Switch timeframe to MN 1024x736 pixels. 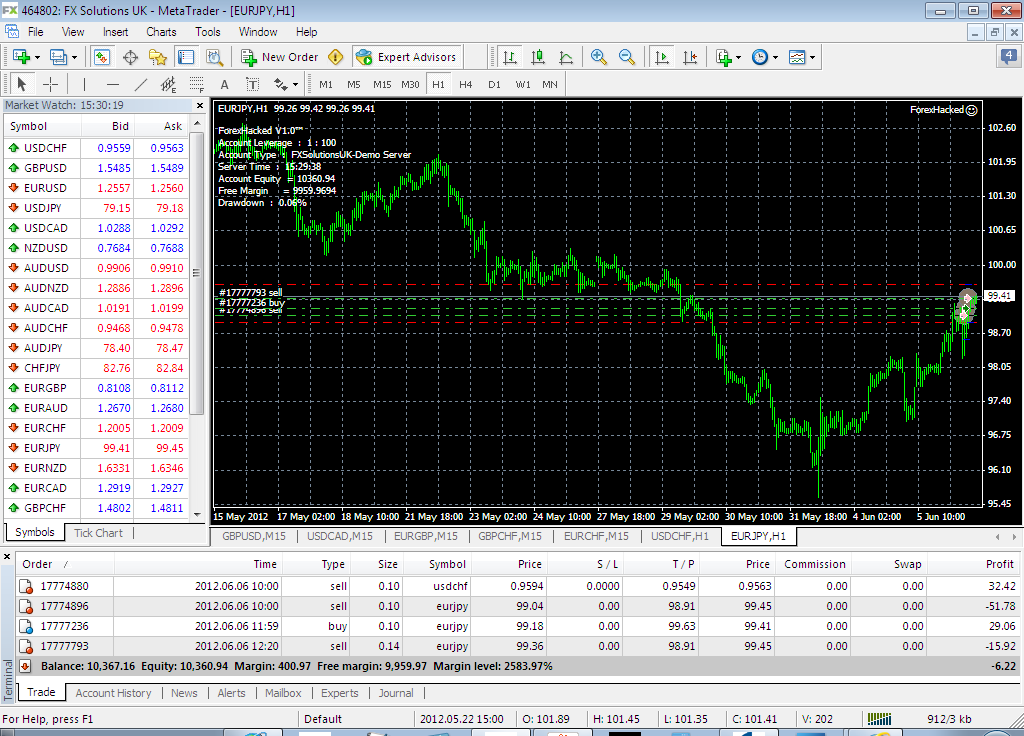pos(550,84)
